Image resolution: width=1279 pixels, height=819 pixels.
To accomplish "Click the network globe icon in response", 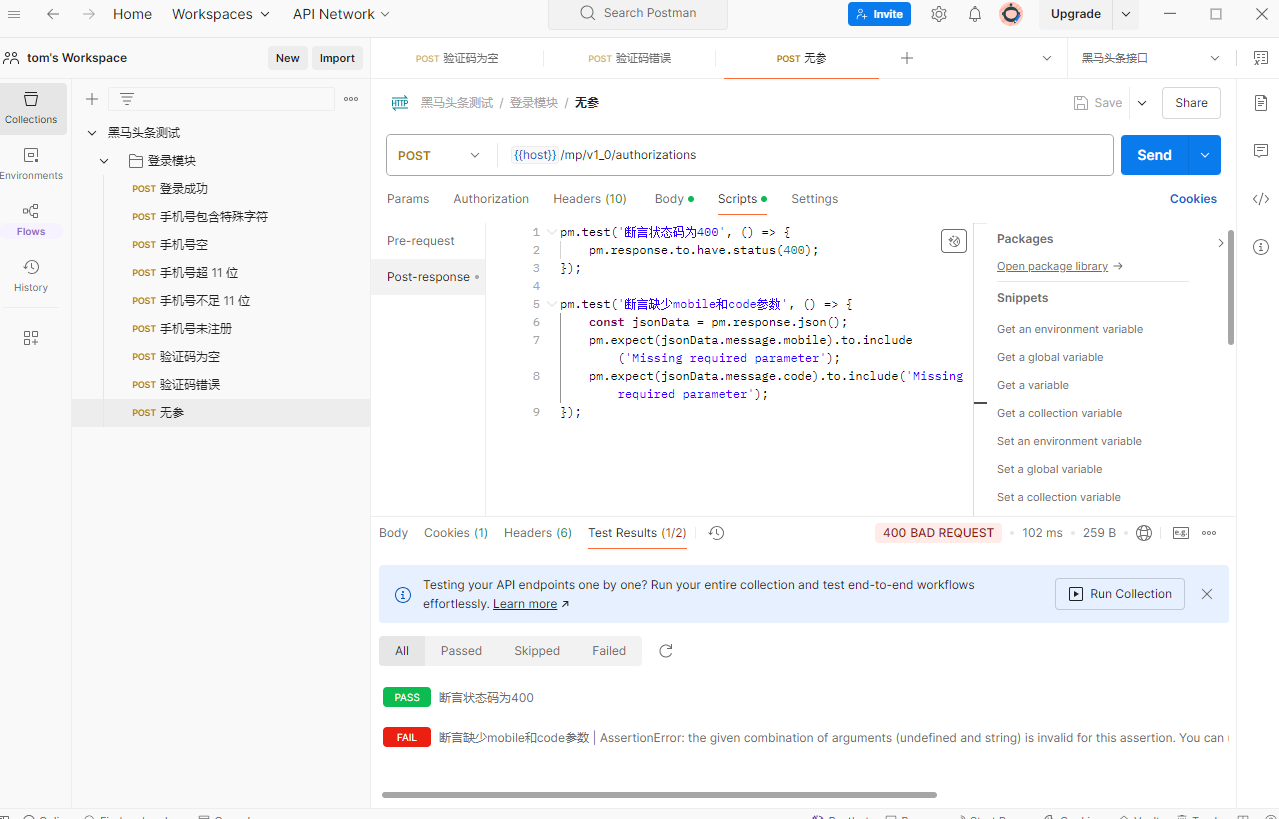I will tap(1144, 533).
